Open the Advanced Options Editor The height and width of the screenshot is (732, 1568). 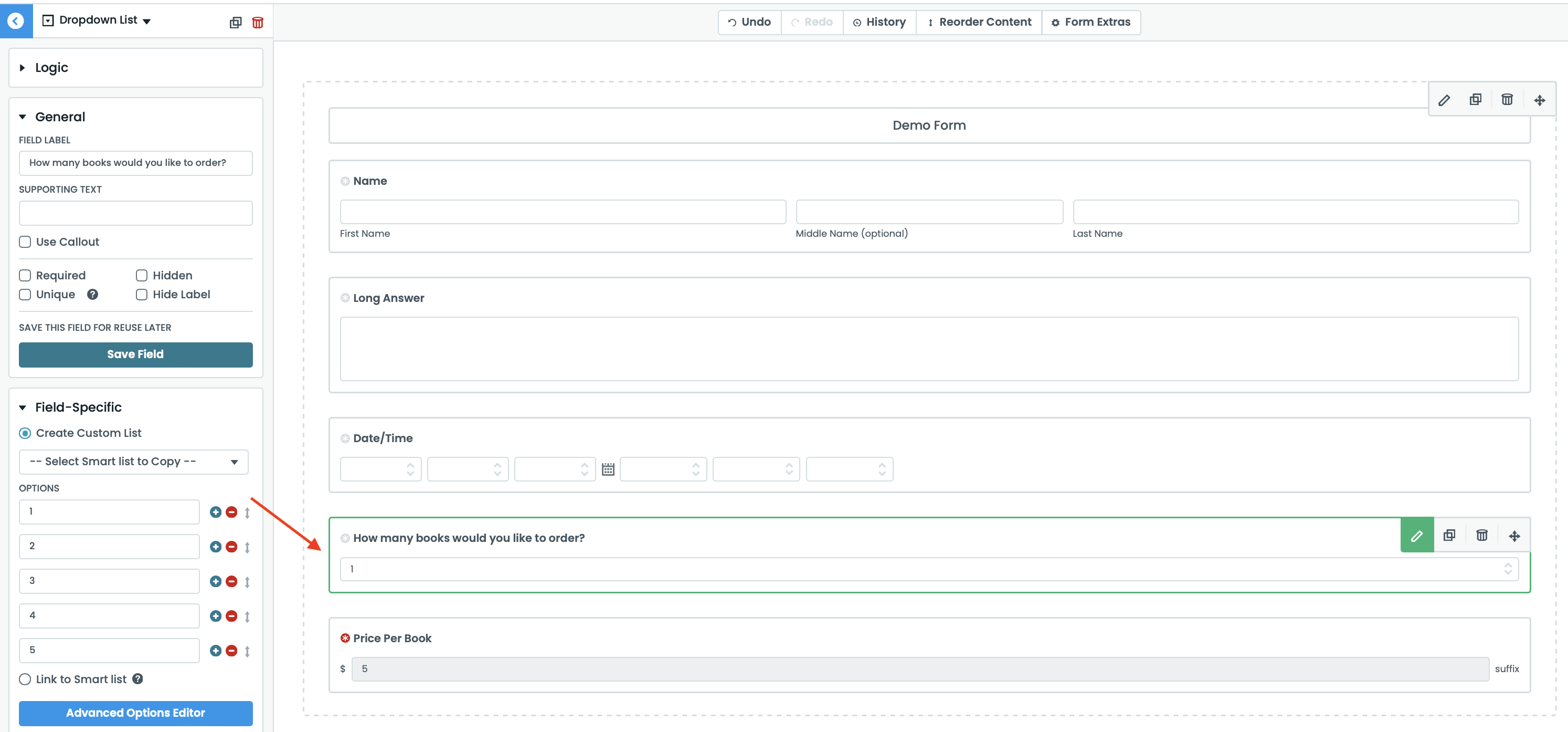(x=135, y=713)
